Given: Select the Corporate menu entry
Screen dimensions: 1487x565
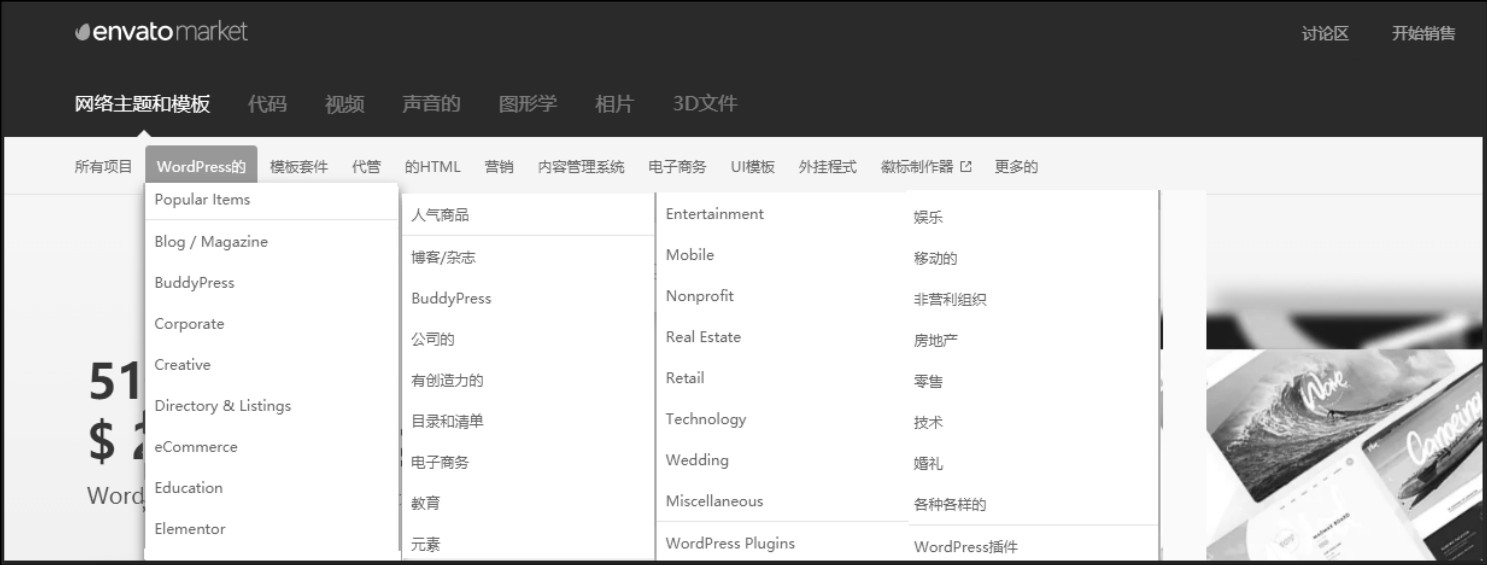Looking at the screenshot, I should point(189,324).
